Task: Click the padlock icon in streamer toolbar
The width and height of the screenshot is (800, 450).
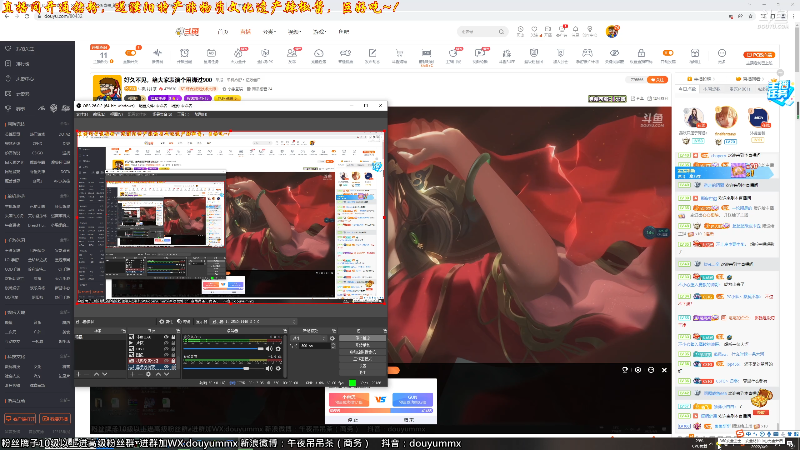Action: click(641, 53)
